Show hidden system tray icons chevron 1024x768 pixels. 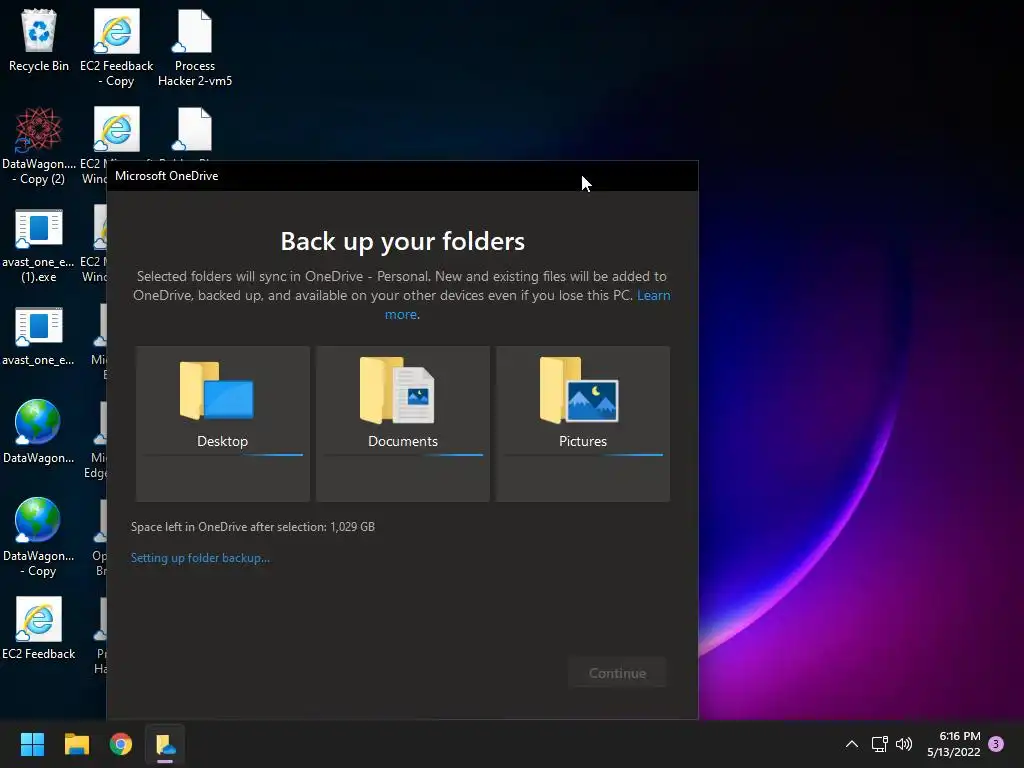coord(852,744)
